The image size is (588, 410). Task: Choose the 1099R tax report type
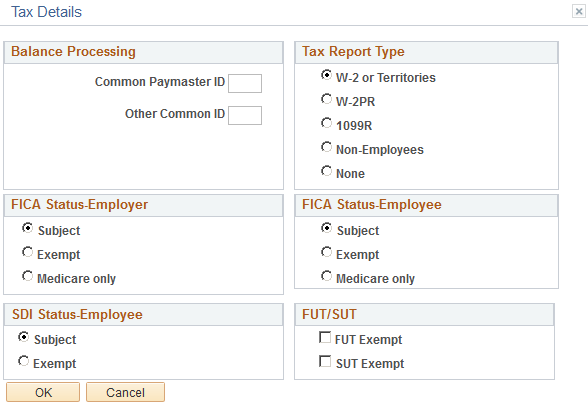pos(327,123)
